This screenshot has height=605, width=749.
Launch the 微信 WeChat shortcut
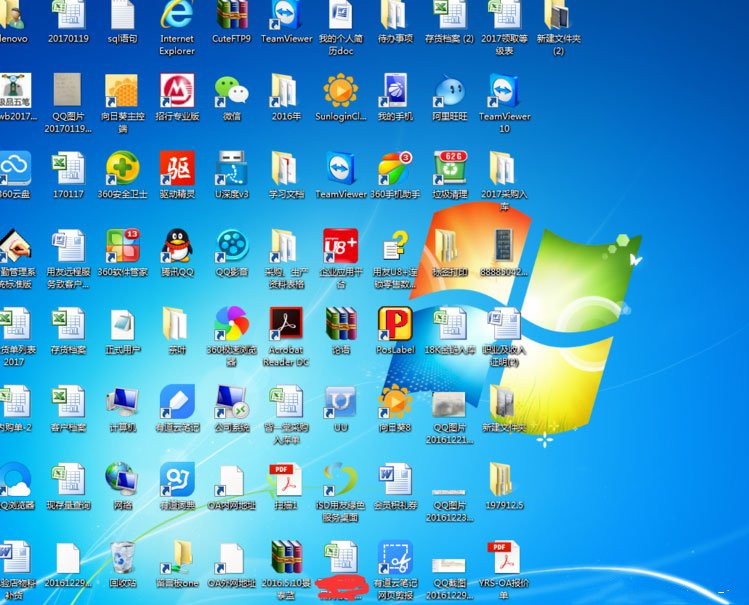pos(232,97)
